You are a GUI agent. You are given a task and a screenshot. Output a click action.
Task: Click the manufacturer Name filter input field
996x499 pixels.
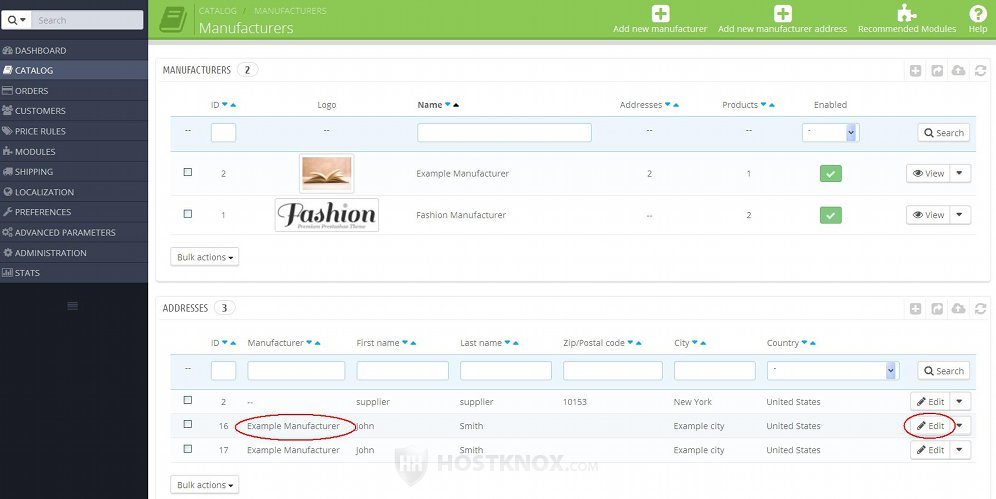[x=504, y=133]
